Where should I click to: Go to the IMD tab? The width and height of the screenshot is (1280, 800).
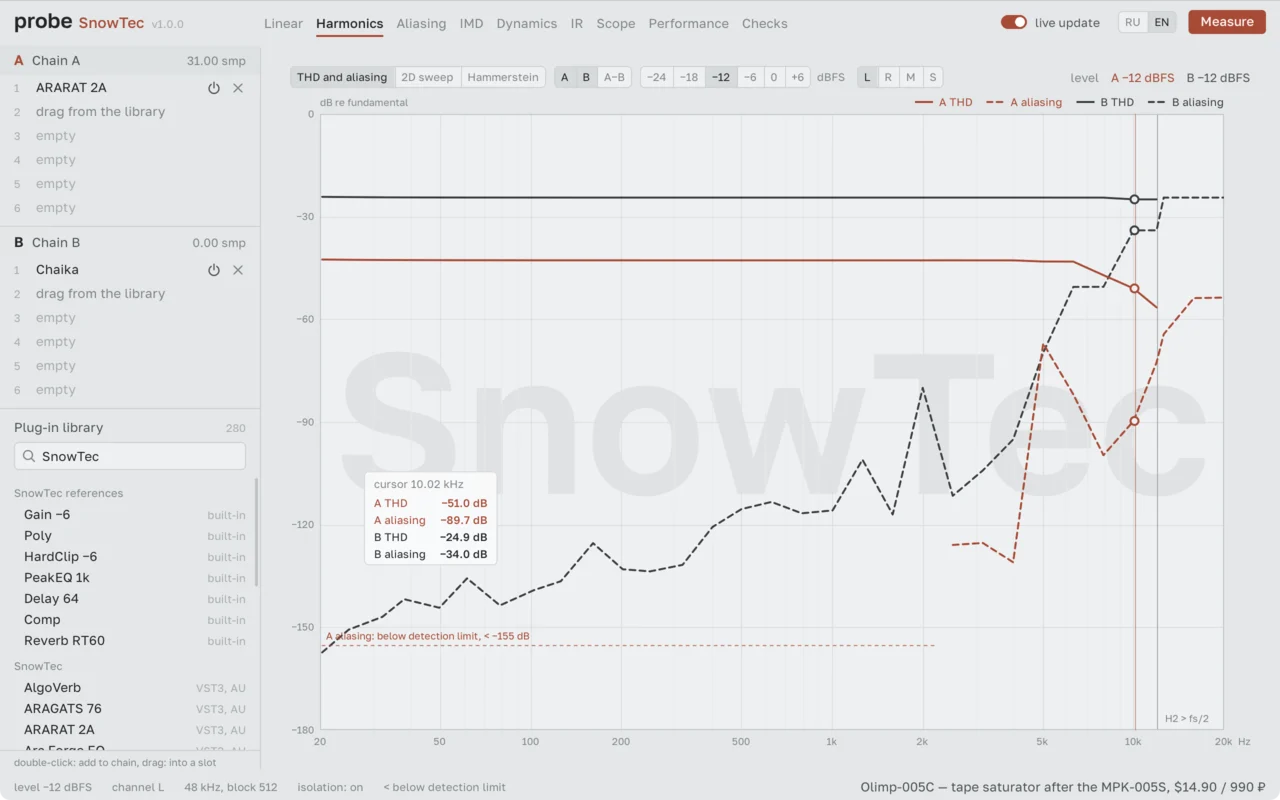pyautogui.click(x=471, y=23)
